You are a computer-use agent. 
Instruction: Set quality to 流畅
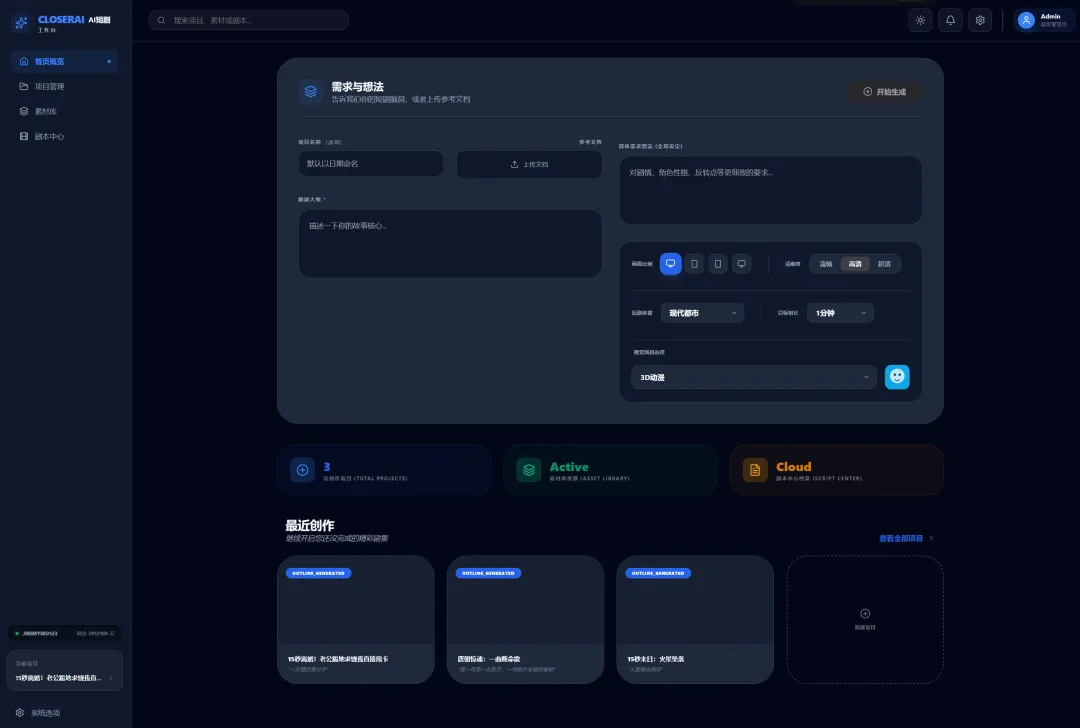click(826, 264)
